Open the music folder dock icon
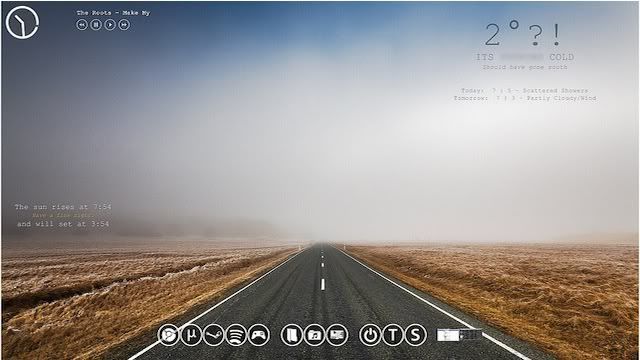Image resolution: width=640 pixels, height=360 pixels. click(314, 335)
